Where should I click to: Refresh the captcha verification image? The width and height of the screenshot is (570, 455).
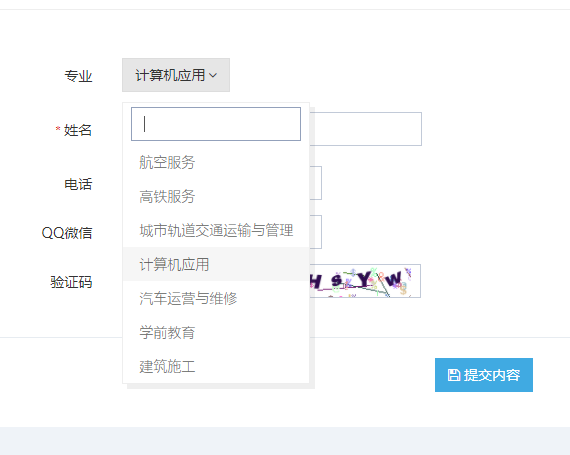click(x=365, y=281)
